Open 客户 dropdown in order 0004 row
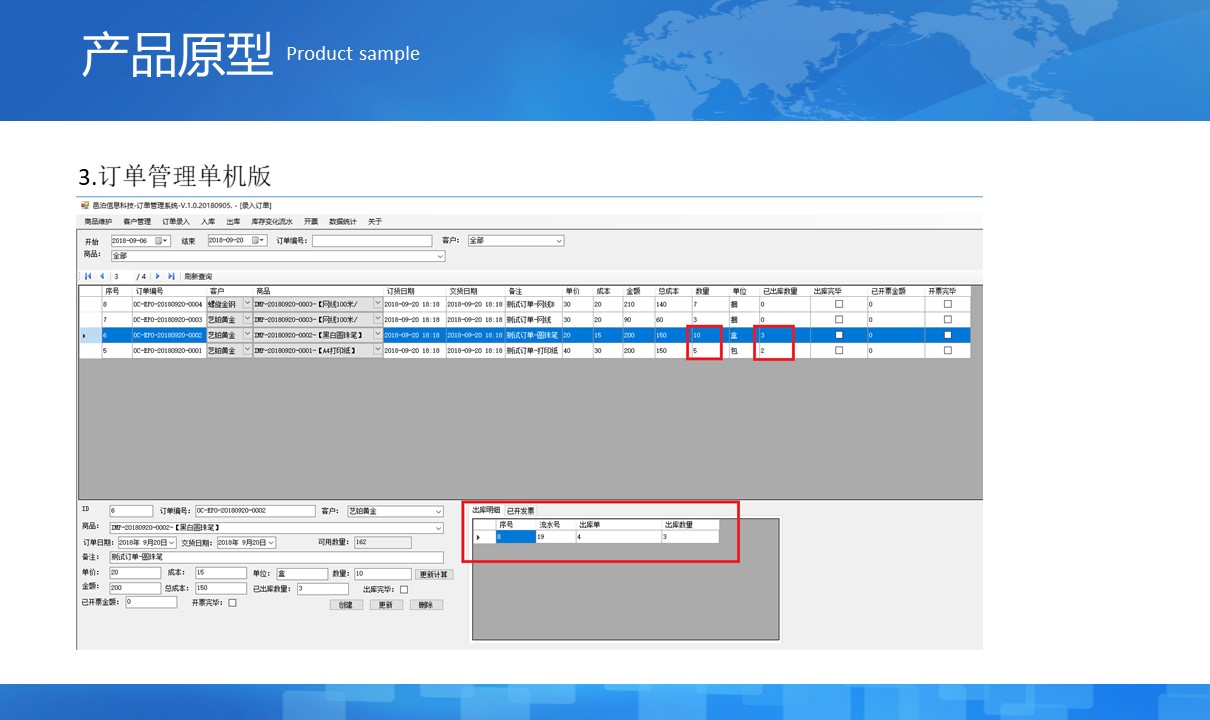 point(247,304)
